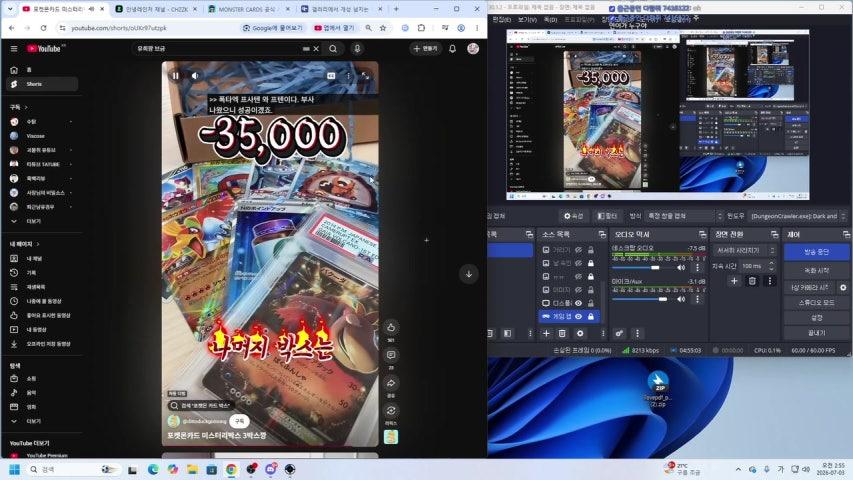Open window selection dropdown showing DungeonCrawler.exe
The height and width of the screenshot is (480, 853).
coord(798,216)
